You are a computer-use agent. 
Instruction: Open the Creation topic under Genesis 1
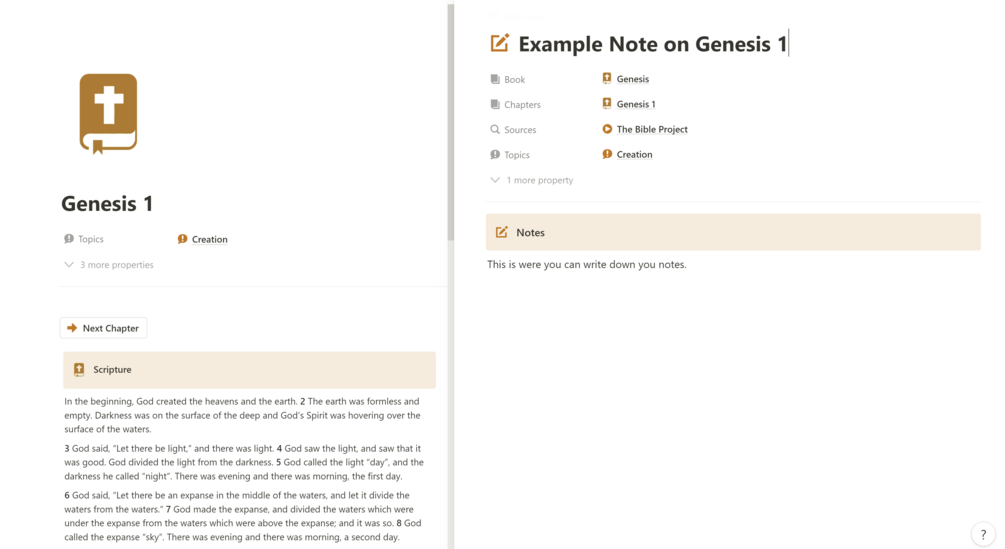[x=209, y=239]
